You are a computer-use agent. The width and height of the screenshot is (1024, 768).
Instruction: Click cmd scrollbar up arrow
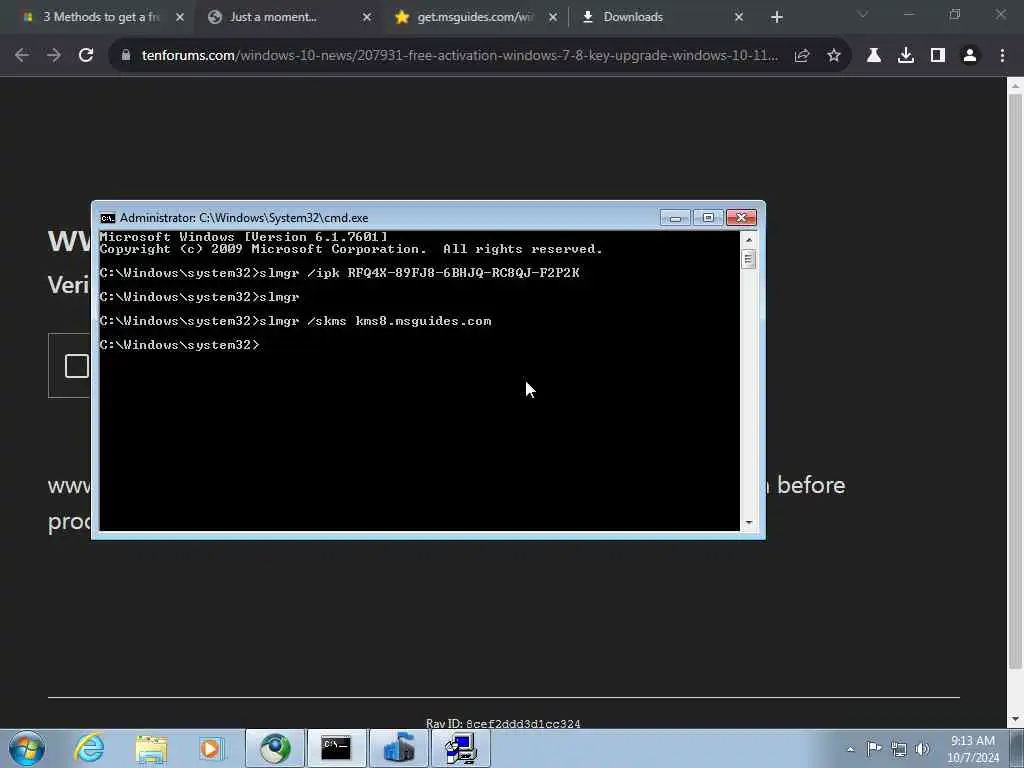click(748, 240)
